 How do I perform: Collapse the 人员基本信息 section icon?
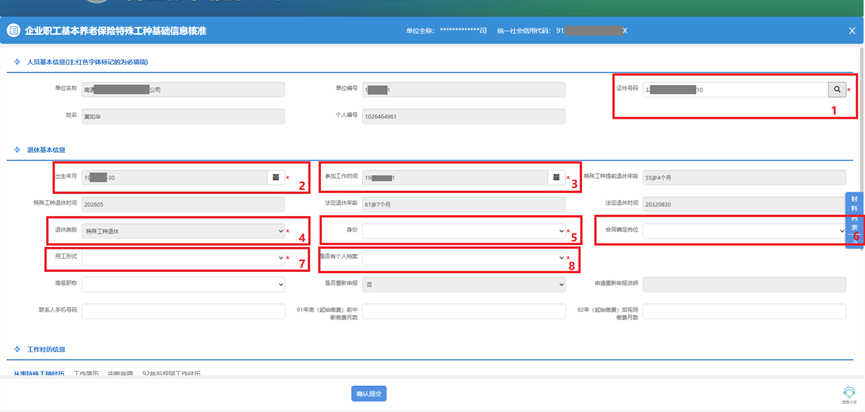coord(17,62)
